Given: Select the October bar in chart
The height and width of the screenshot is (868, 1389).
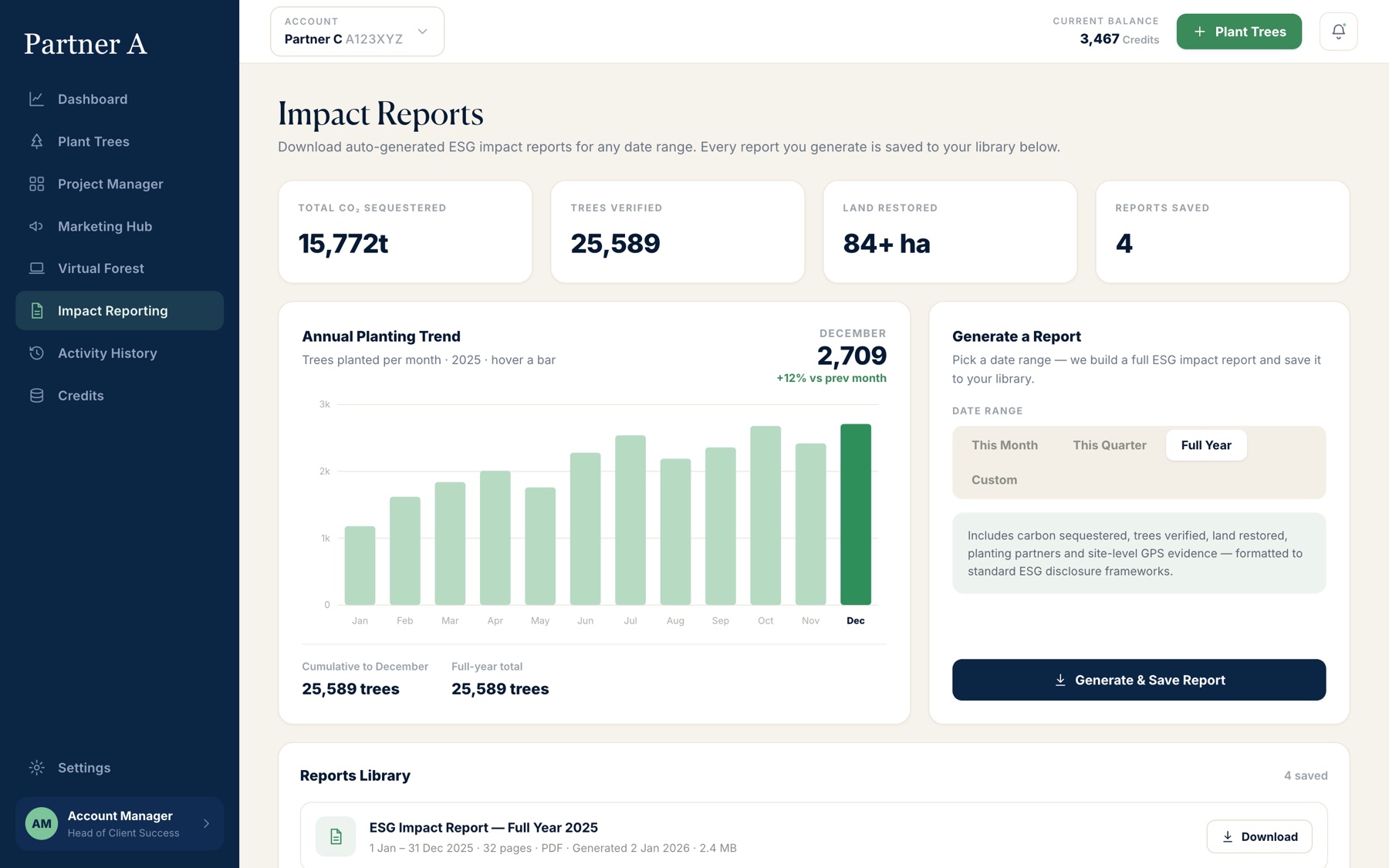Looking at the screenshot, I should (x=765, y=515).
